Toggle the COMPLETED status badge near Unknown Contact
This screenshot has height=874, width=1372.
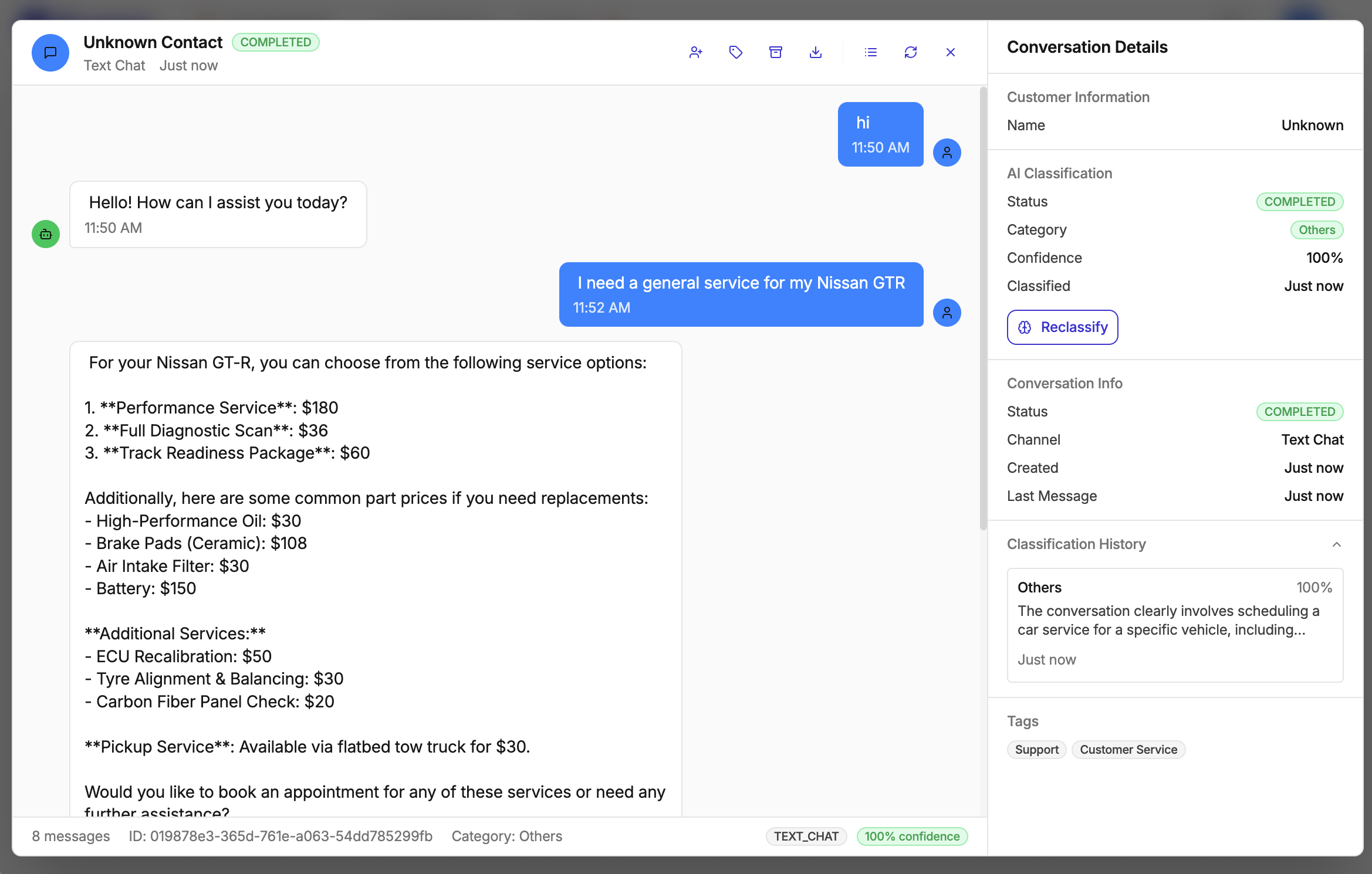point(276,42)
